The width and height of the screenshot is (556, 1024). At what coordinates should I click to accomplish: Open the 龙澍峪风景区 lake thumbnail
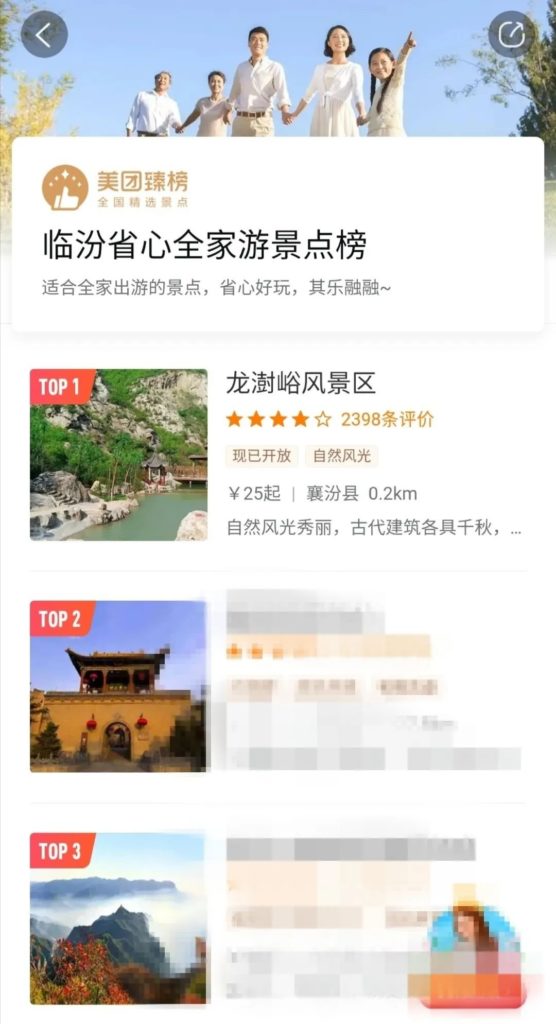pos(119,455)
